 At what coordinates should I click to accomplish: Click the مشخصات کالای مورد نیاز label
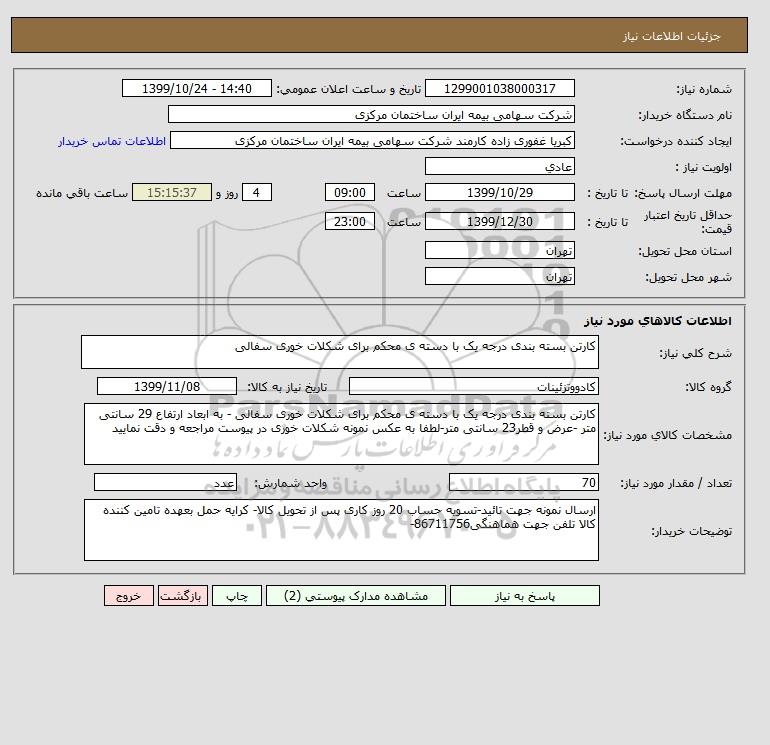tap(667, 435)
